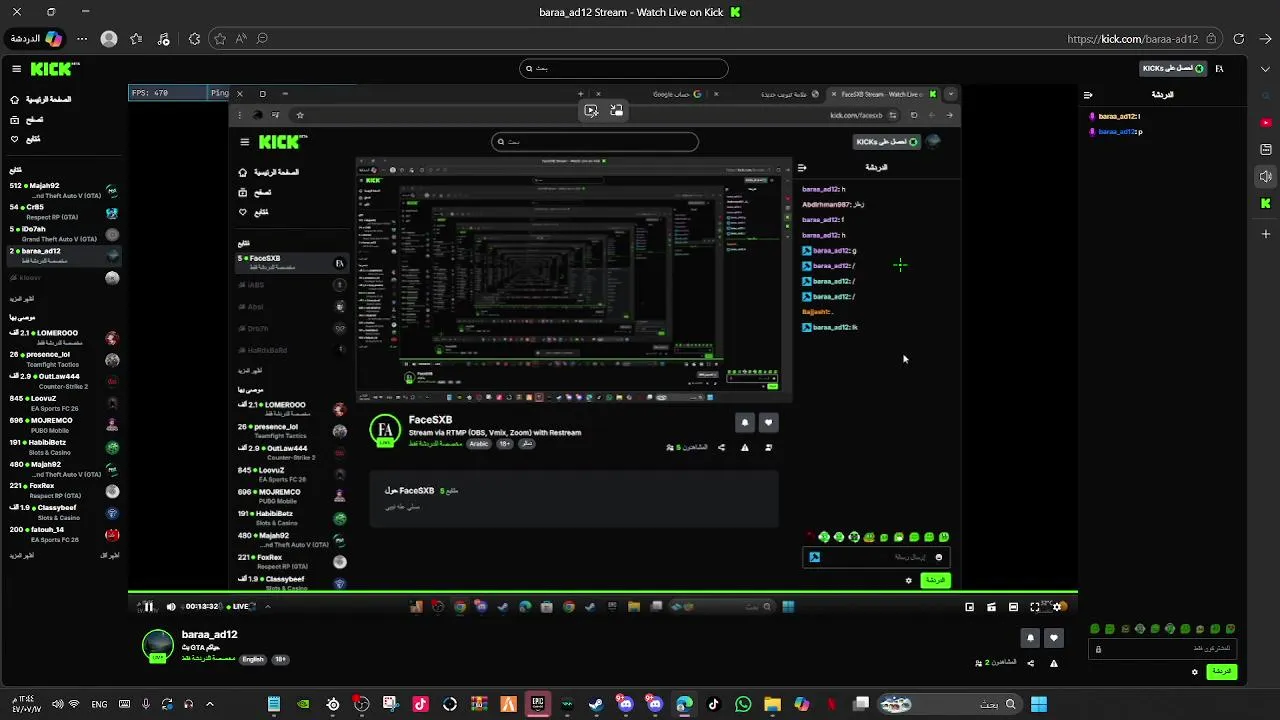
Task: Open Edge media control icon
Action: pyautogui.click(x=165, y=39)
